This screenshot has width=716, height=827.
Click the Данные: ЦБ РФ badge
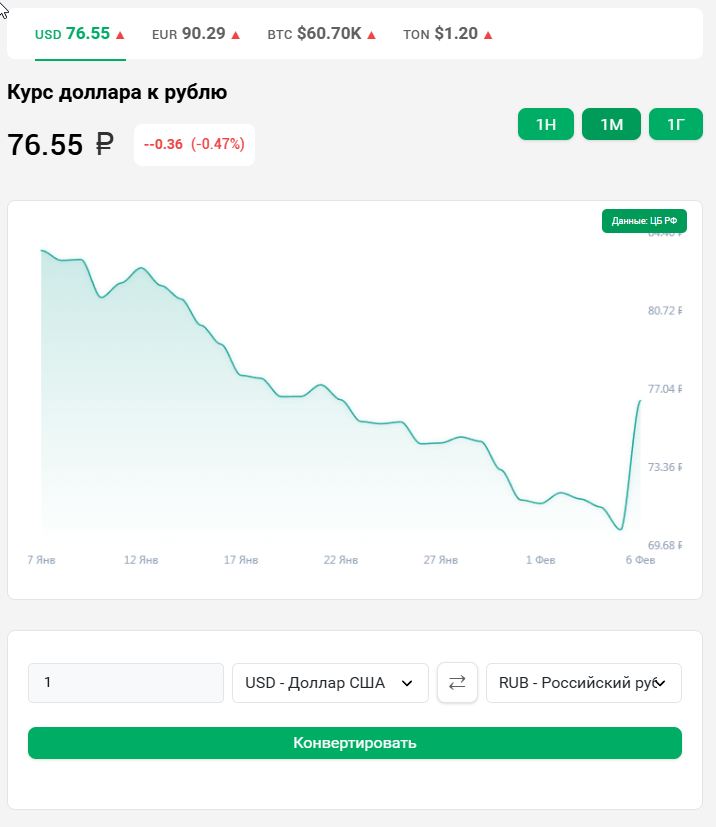click(x=644, y=221)
